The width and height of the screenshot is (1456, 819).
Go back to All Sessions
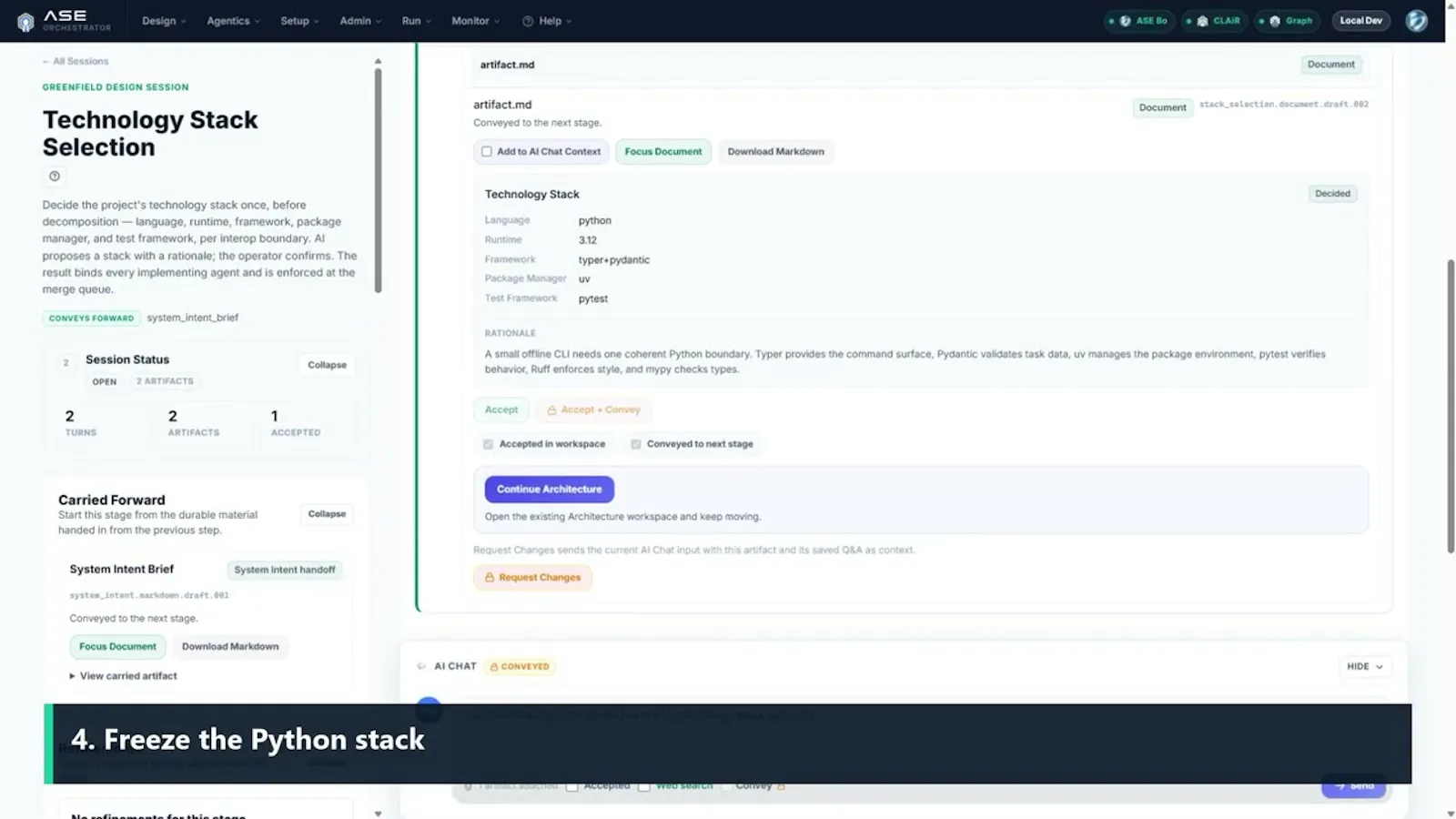pos(76,61)
